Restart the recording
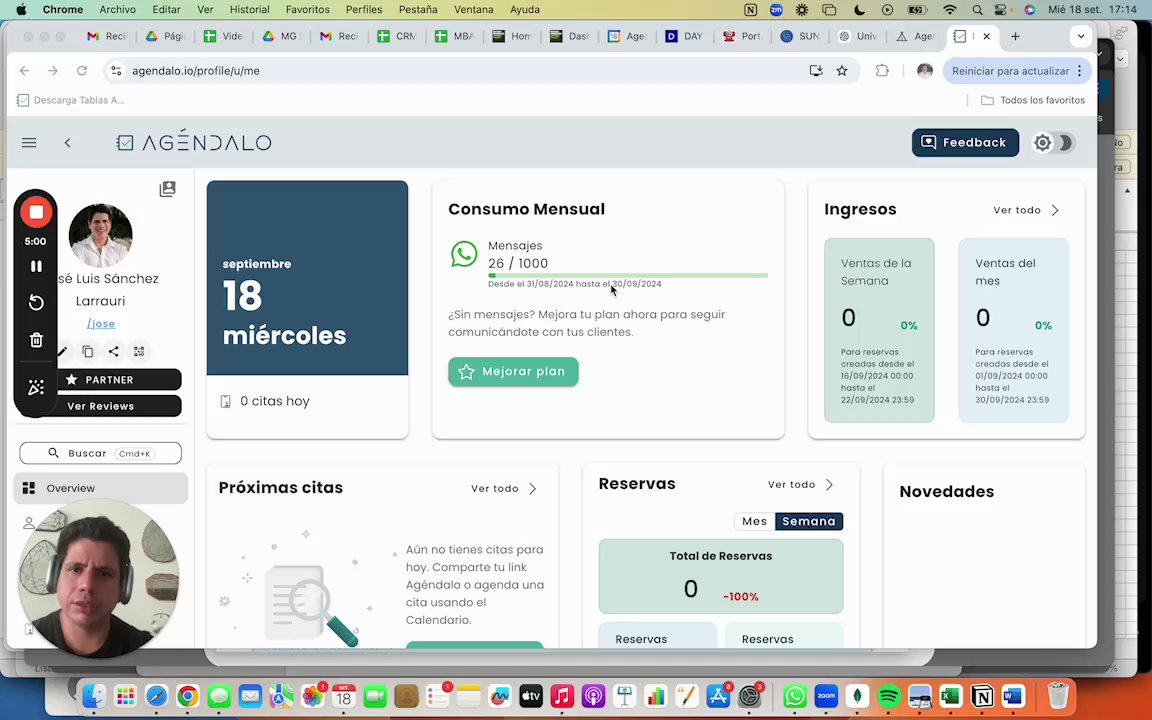This screenshot has width=1152, height=720. [x=36, y=303]
